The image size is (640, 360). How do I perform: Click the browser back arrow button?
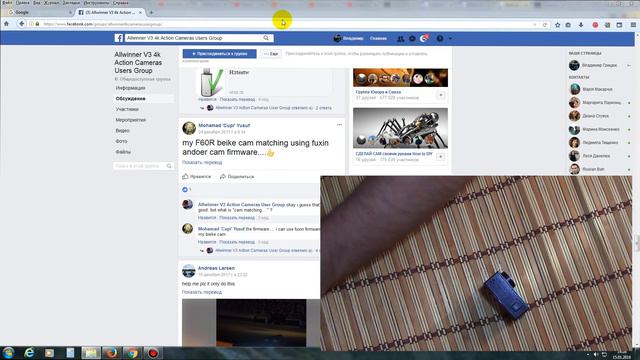point(21,24)
